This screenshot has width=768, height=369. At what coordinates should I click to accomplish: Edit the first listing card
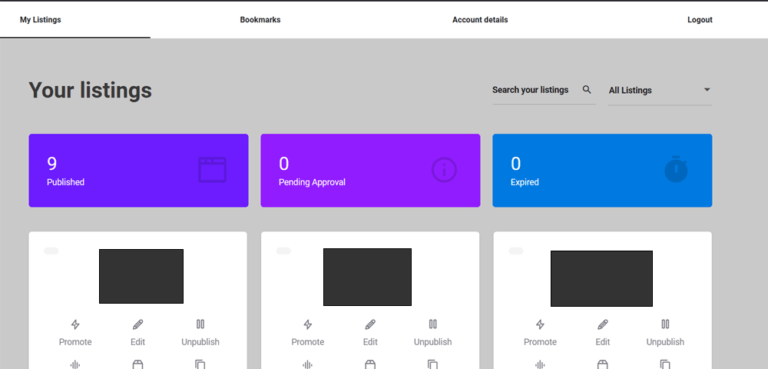(x=138, y=332)
